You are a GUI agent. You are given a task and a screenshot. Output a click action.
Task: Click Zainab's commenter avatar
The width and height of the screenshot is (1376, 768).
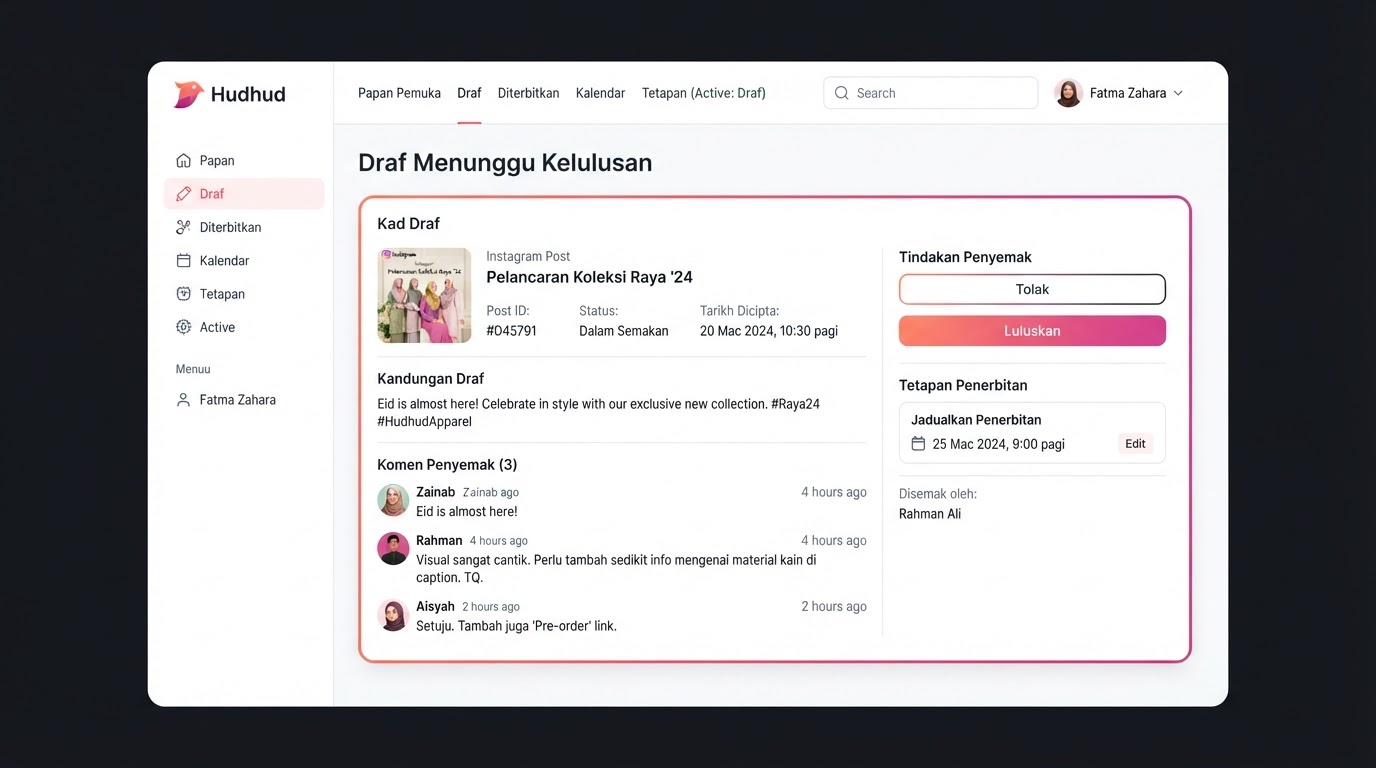[x=393, y=500]
